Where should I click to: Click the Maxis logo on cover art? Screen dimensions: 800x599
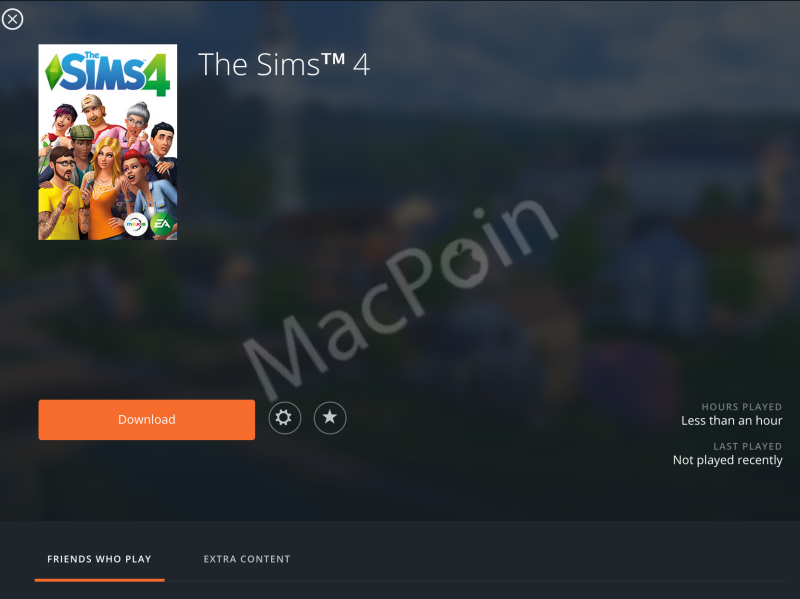click(x=136, y=224)
